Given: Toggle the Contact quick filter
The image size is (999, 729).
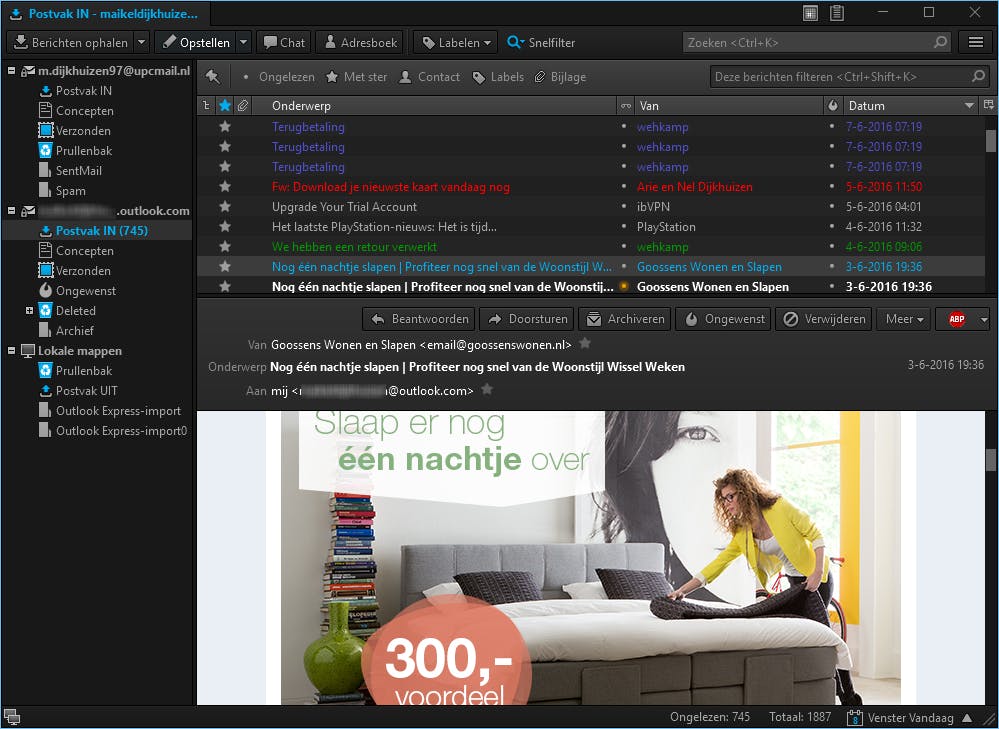Looking at the screenshot, I should point(430,77).
